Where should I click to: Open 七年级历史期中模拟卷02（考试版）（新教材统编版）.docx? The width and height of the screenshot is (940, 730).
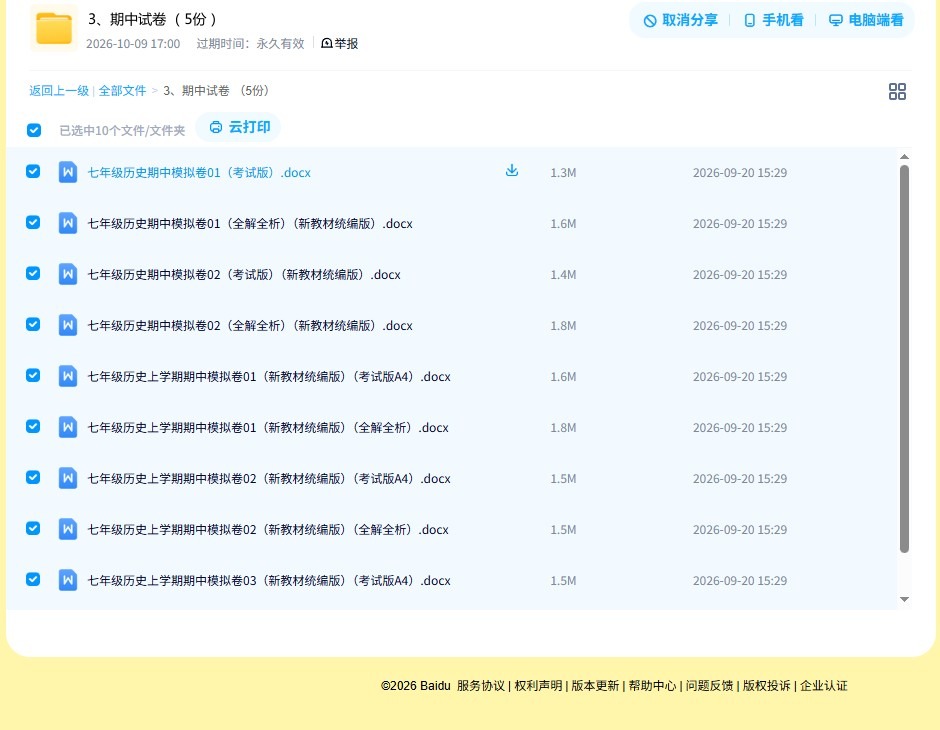pyautogui.click(x=244, y=274)
